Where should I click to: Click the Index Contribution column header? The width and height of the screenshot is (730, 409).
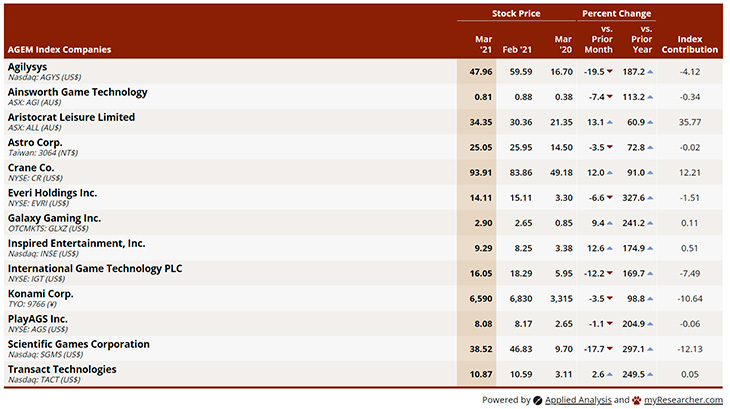click(690, 44)
